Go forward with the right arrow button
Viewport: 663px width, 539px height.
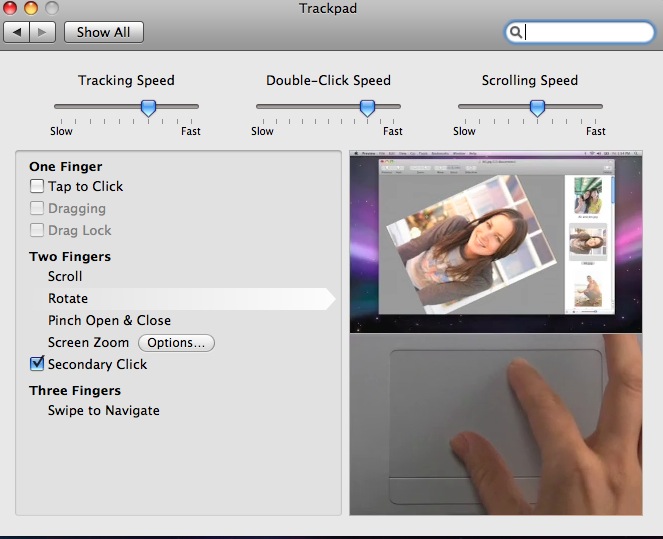coord(42,32)
